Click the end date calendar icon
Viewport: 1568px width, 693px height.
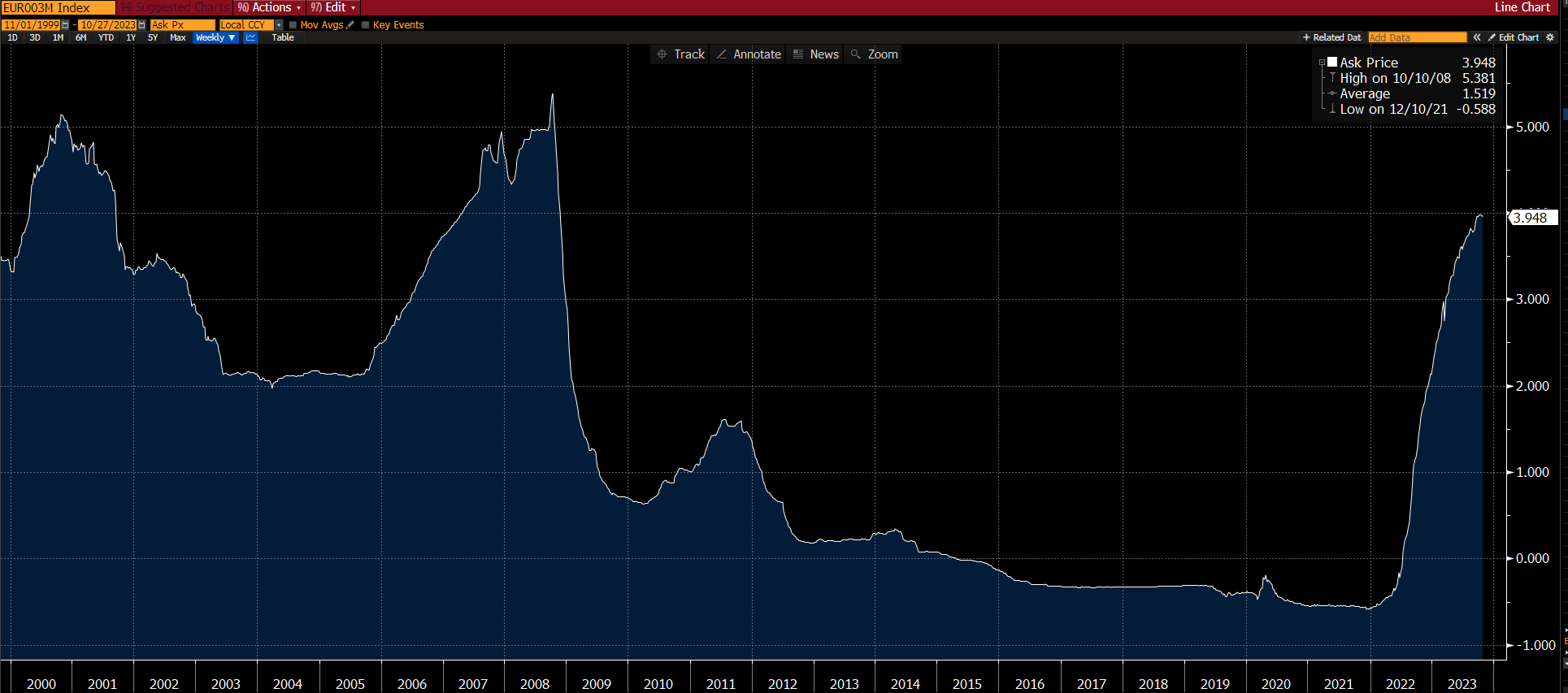(x=142, y=25)
